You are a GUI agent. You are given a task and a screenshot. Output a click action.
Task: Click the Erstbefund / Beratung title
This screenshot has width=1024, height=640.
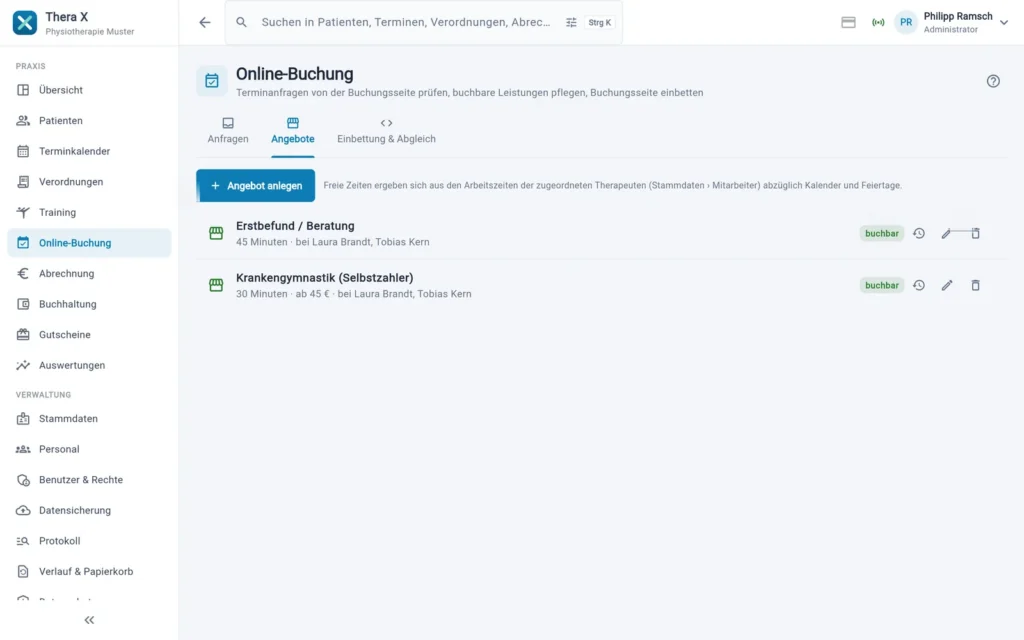pos(295,226)
